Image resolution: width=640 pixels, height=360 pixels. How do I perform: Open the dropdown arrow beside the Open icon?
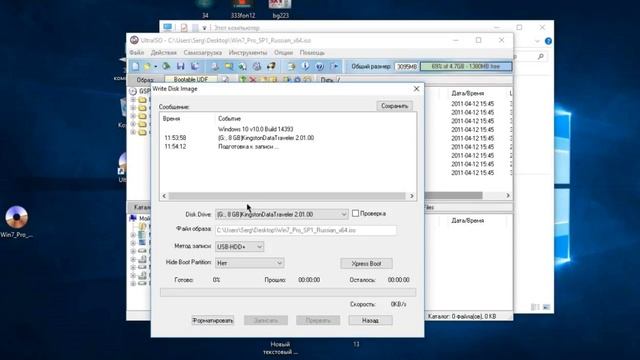tap(155, 67)
